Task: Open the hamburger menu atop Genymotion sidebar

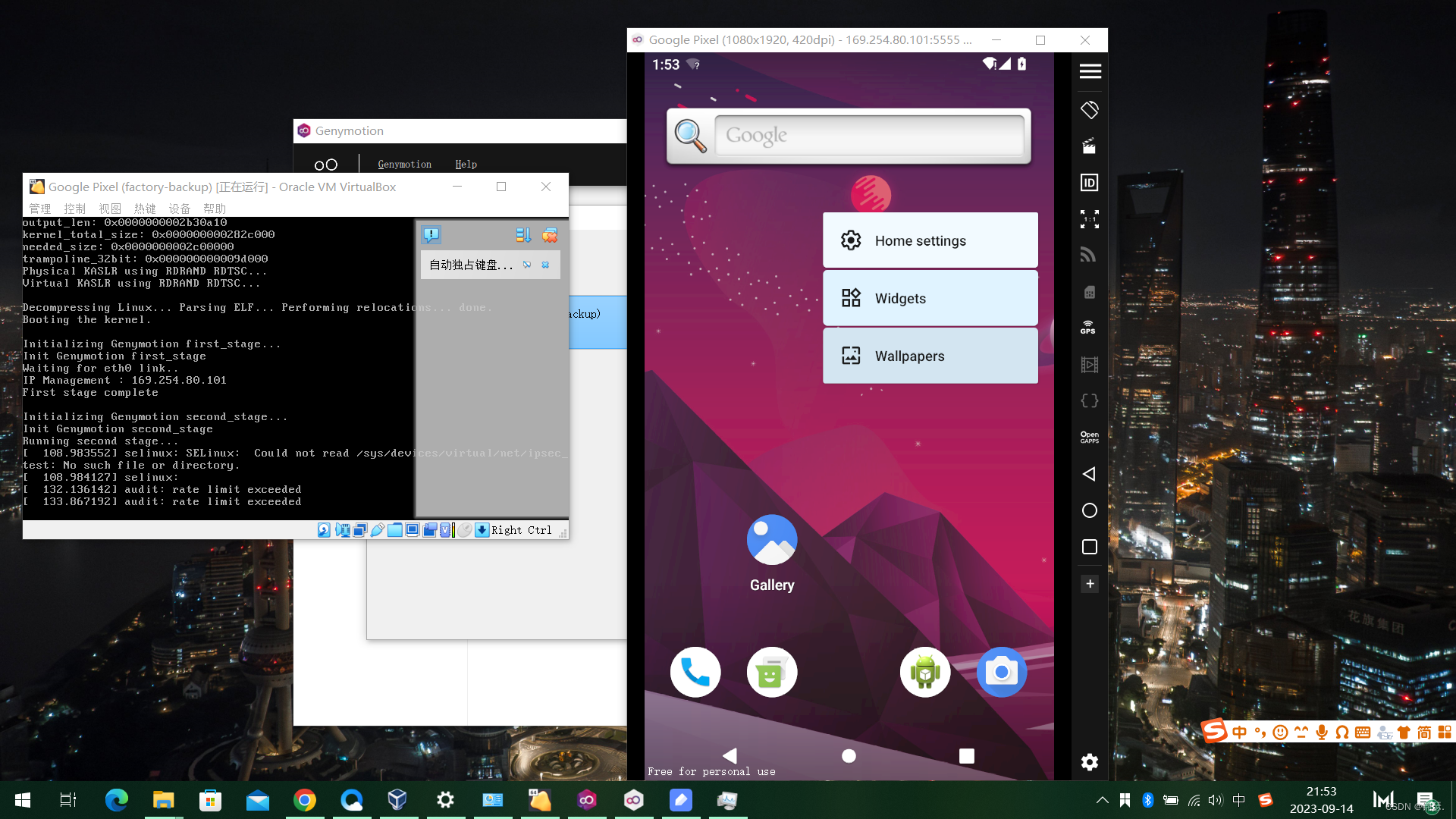Action: point(1090,71)
